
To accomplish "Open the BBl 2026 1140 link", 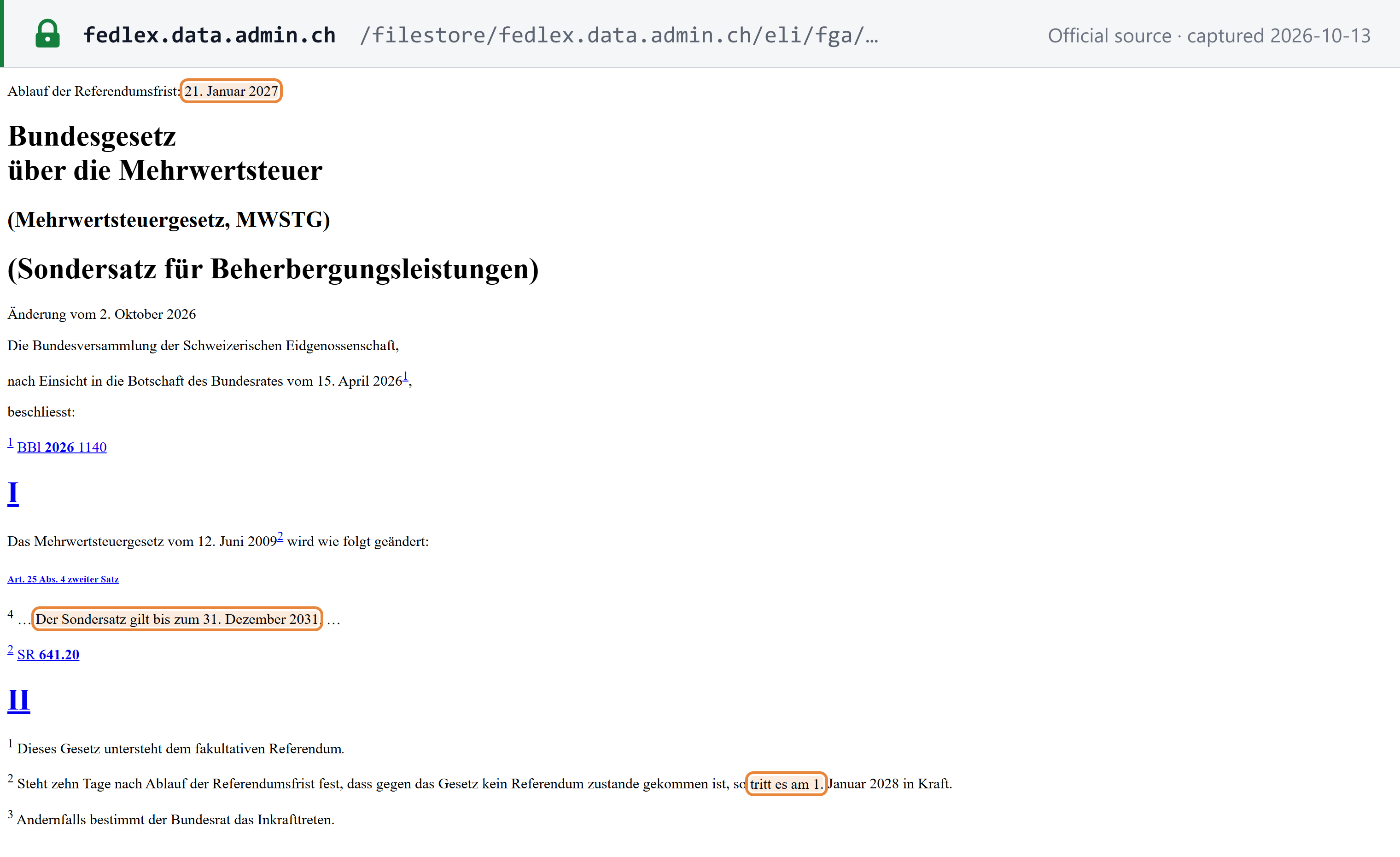I will coord(62,447).
